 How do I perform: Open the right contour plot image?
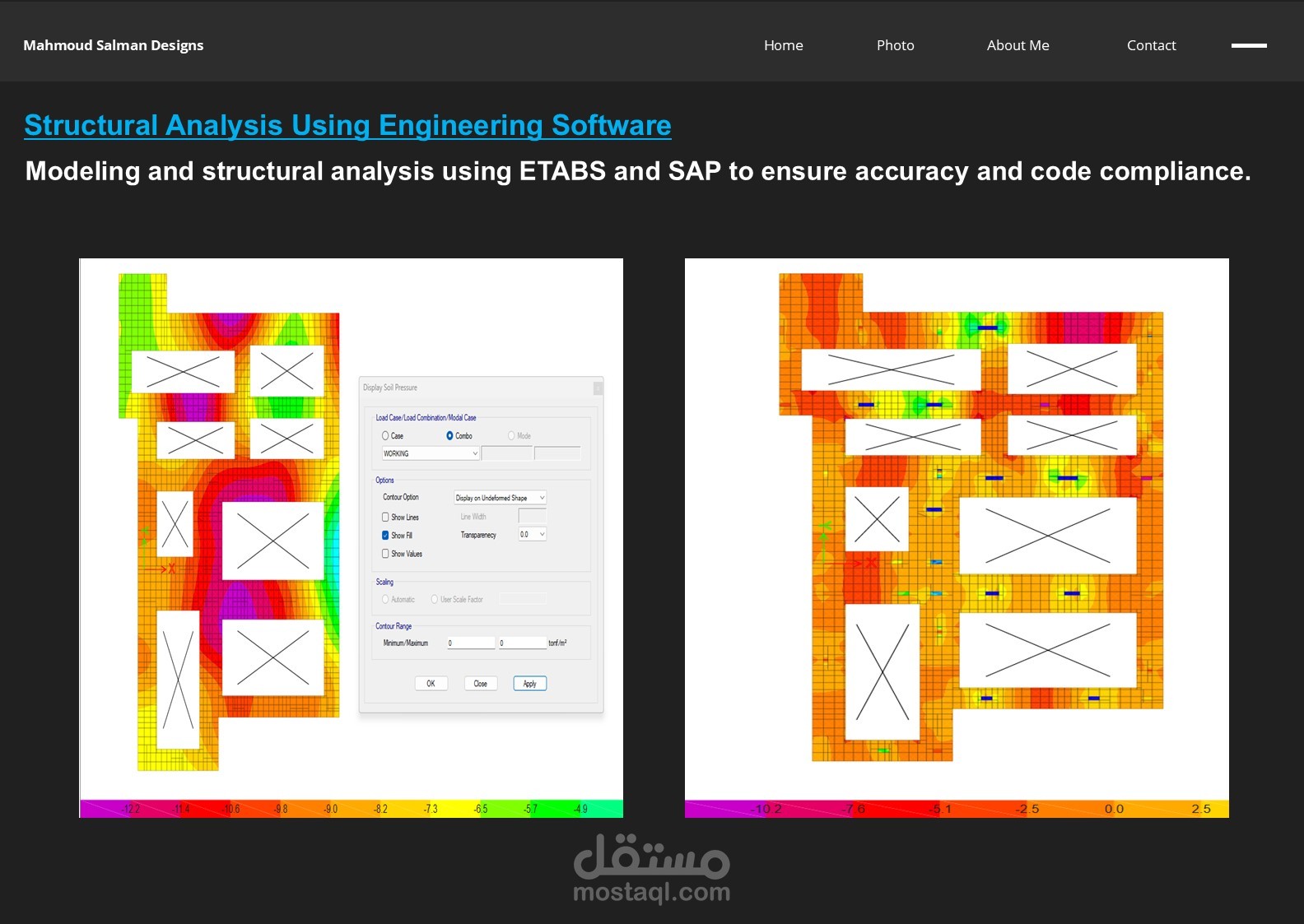(957, 538)
